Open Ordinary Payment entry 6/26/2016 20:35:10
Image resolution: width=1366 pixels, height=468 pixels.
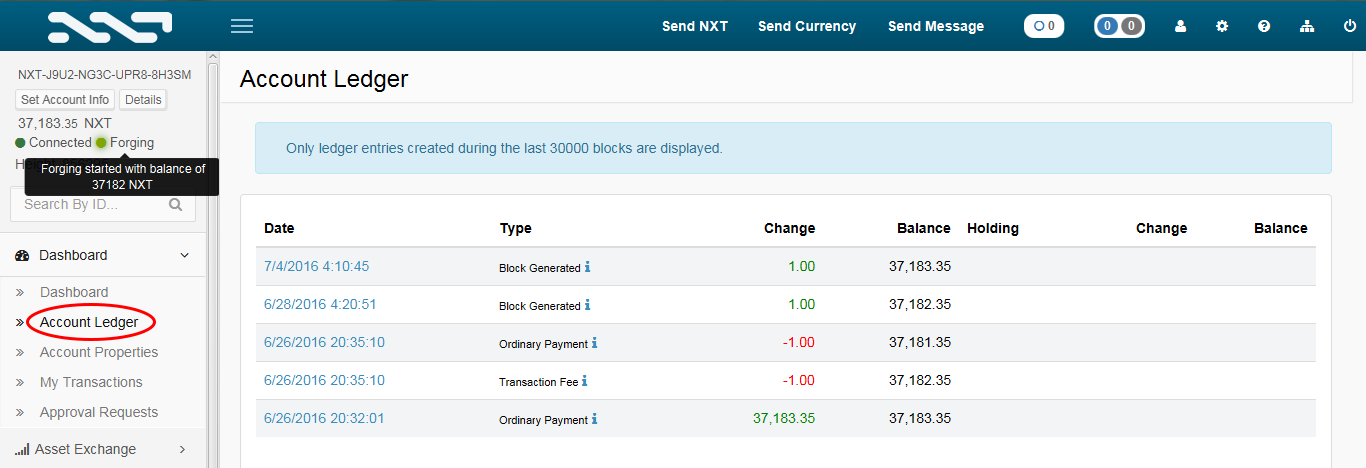click(x=324, y=342)
